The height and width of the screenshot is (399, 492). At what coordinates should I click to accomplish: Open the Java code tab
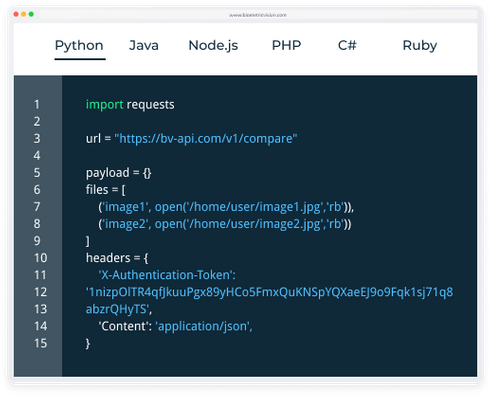pyautogui.click(x=144, y=46)
